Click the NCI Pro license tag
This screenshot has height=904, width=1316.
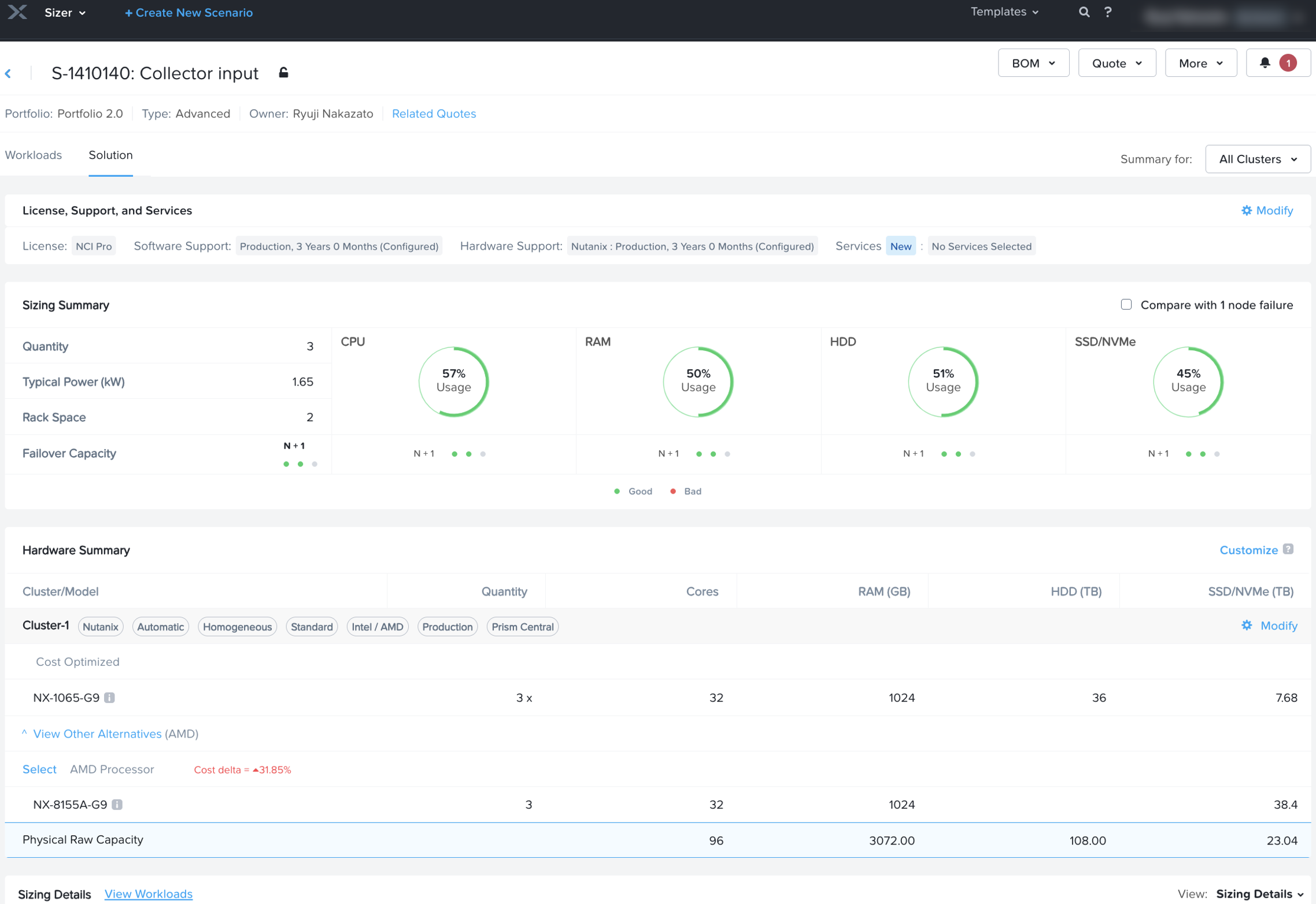pos(94,246)
